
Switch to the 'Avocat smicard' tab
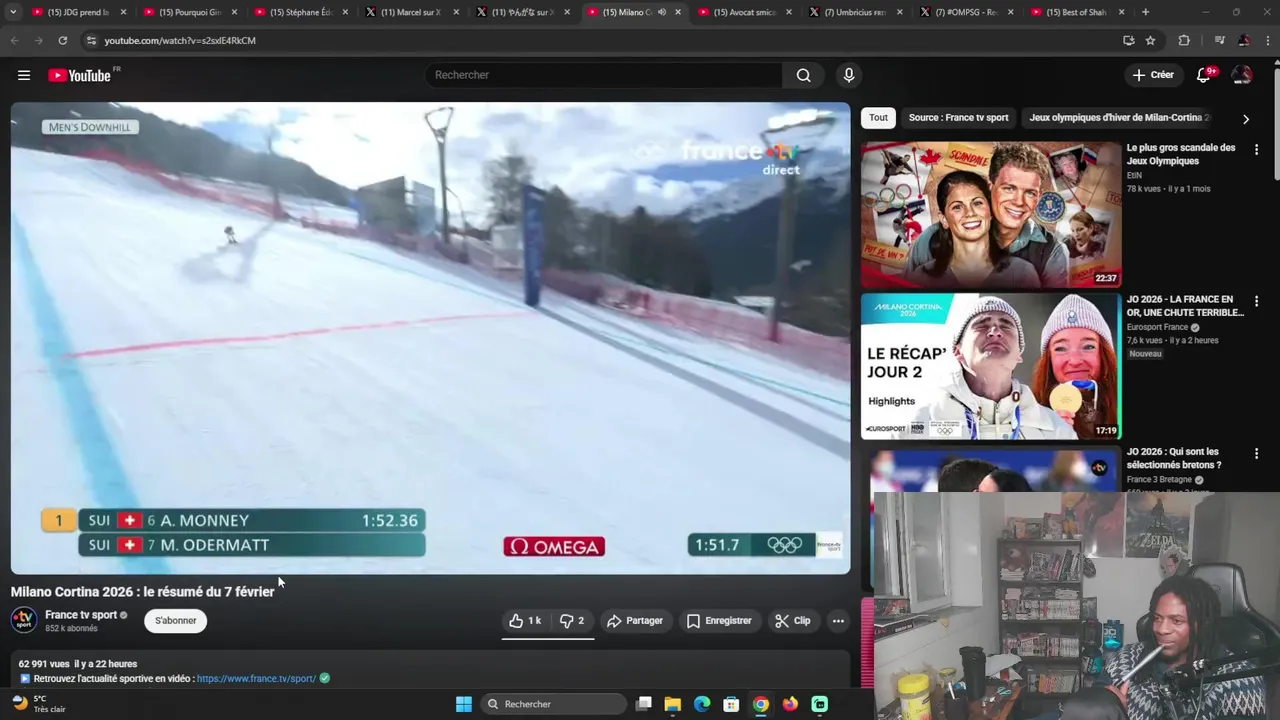745,12
